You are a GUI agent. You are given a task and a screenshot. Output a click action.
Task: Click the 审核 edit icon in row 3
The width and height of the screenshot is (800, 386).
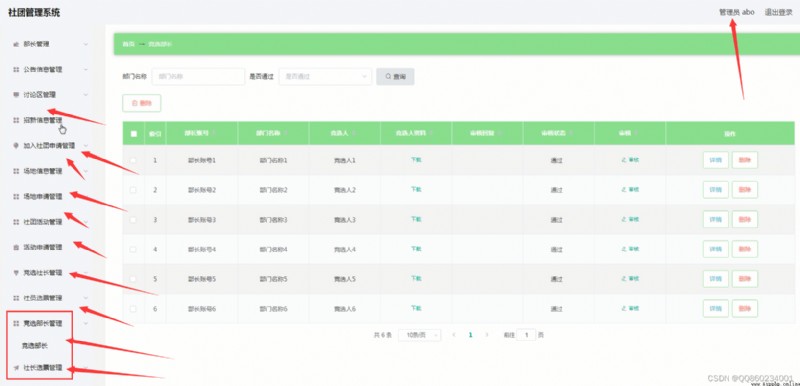click(623, 219)
